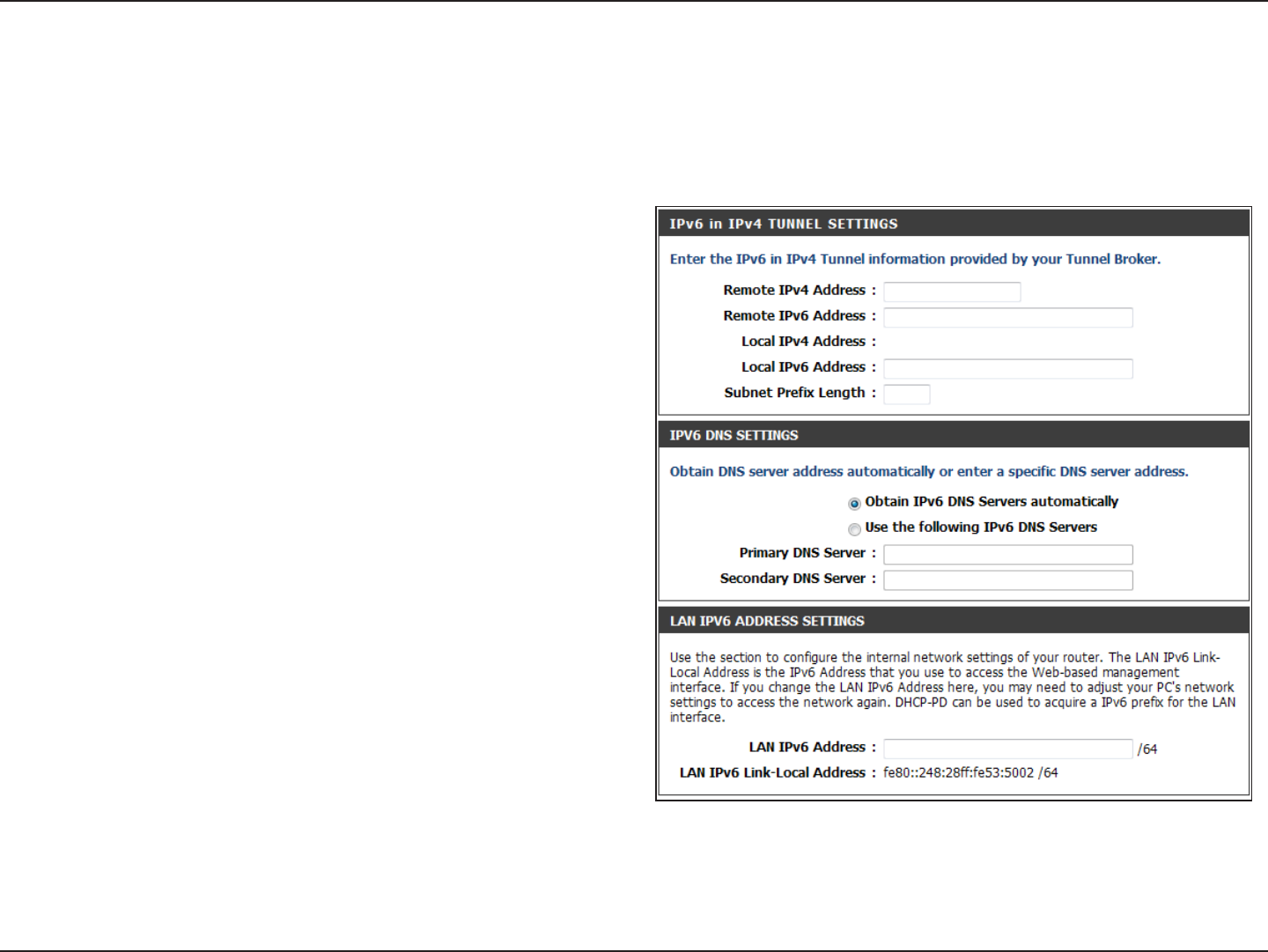Select Use the following IPv6 DNS Servers

pos(854,529)
